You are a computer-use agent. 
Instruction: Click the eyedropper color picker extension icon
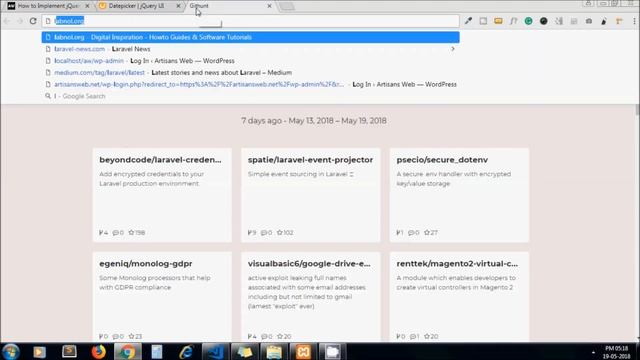468,21
